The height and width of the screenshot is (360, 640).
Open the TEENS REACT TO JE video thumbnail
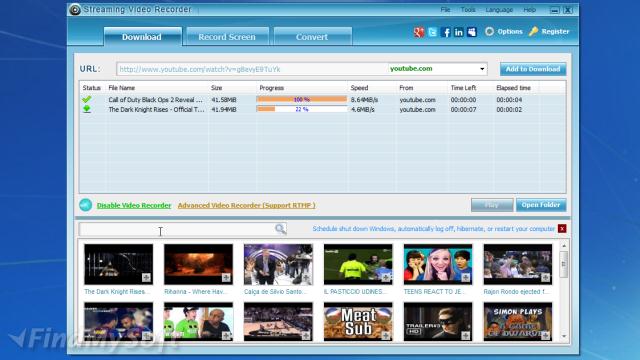click(x=438, y=264)
